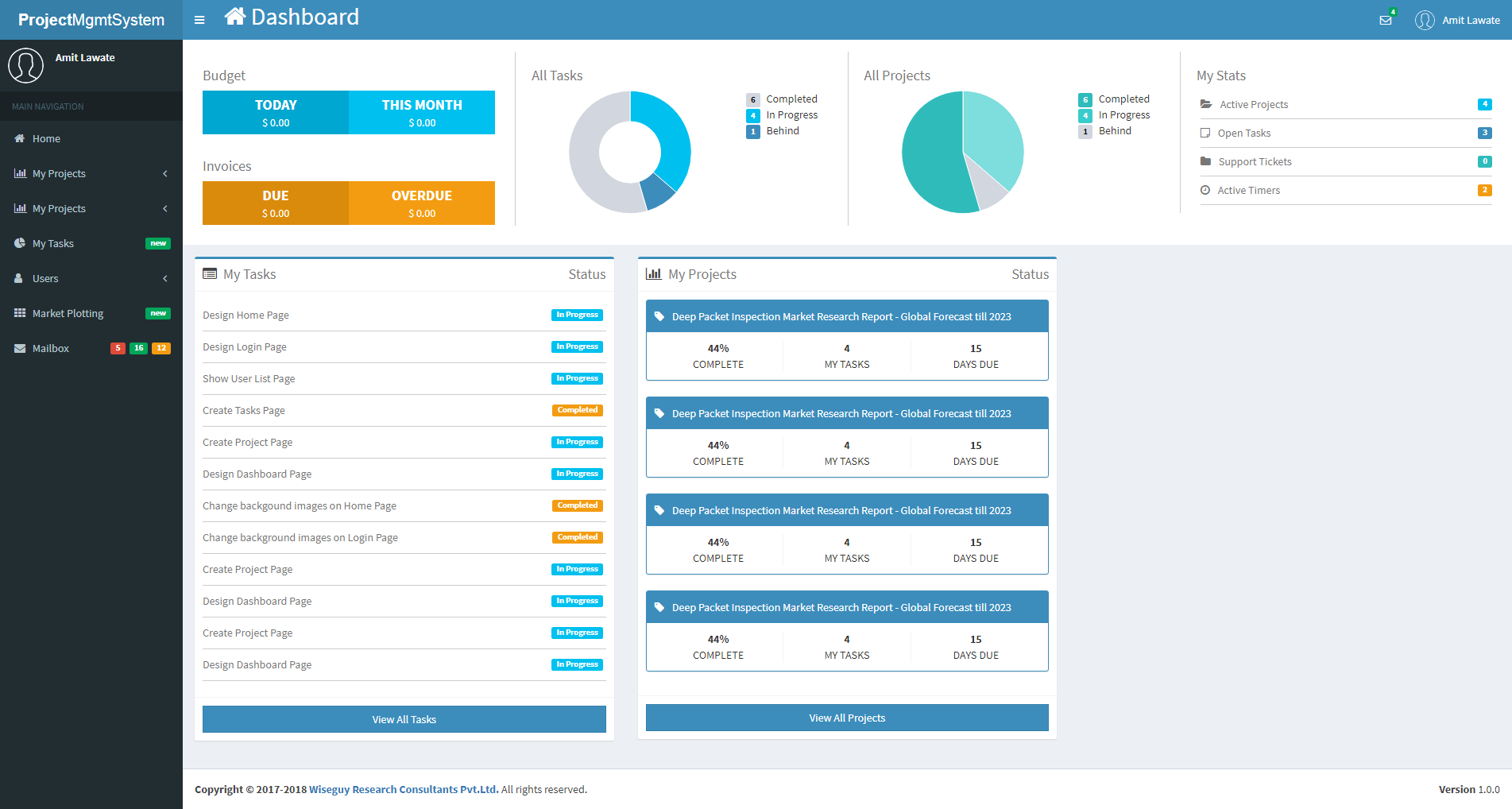
Task: Click the DUE invoices tile
Action: coord(276,203)
